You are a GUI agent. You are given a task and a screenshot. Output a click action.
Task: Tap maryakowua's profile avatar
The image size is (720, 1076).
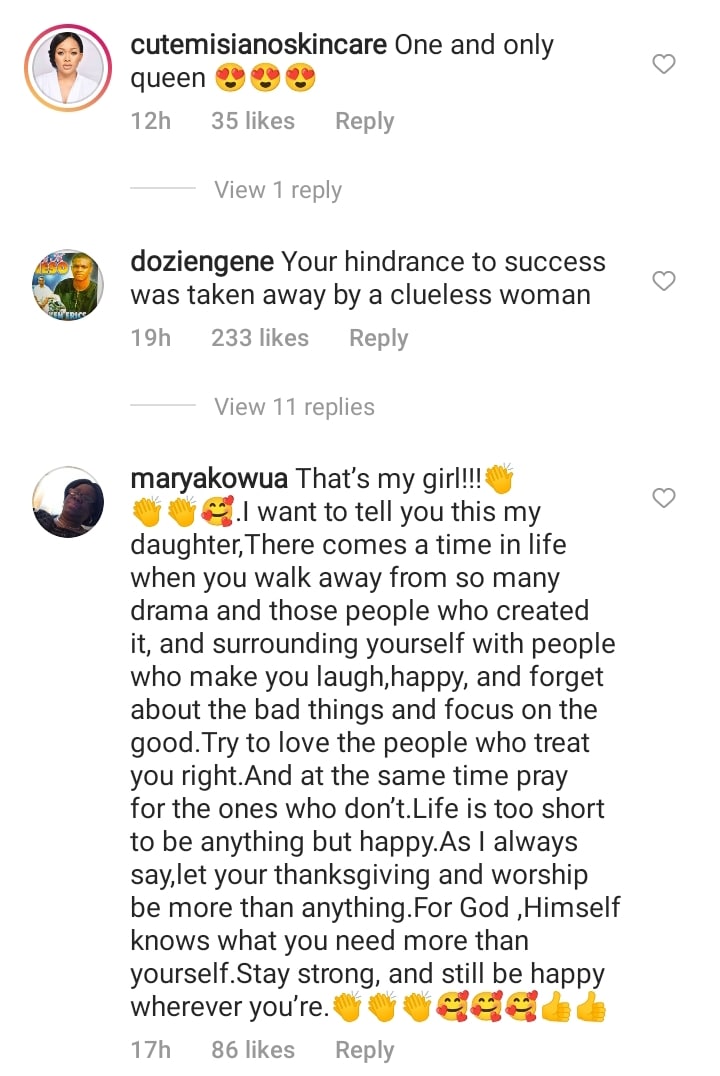click(69, 501)
